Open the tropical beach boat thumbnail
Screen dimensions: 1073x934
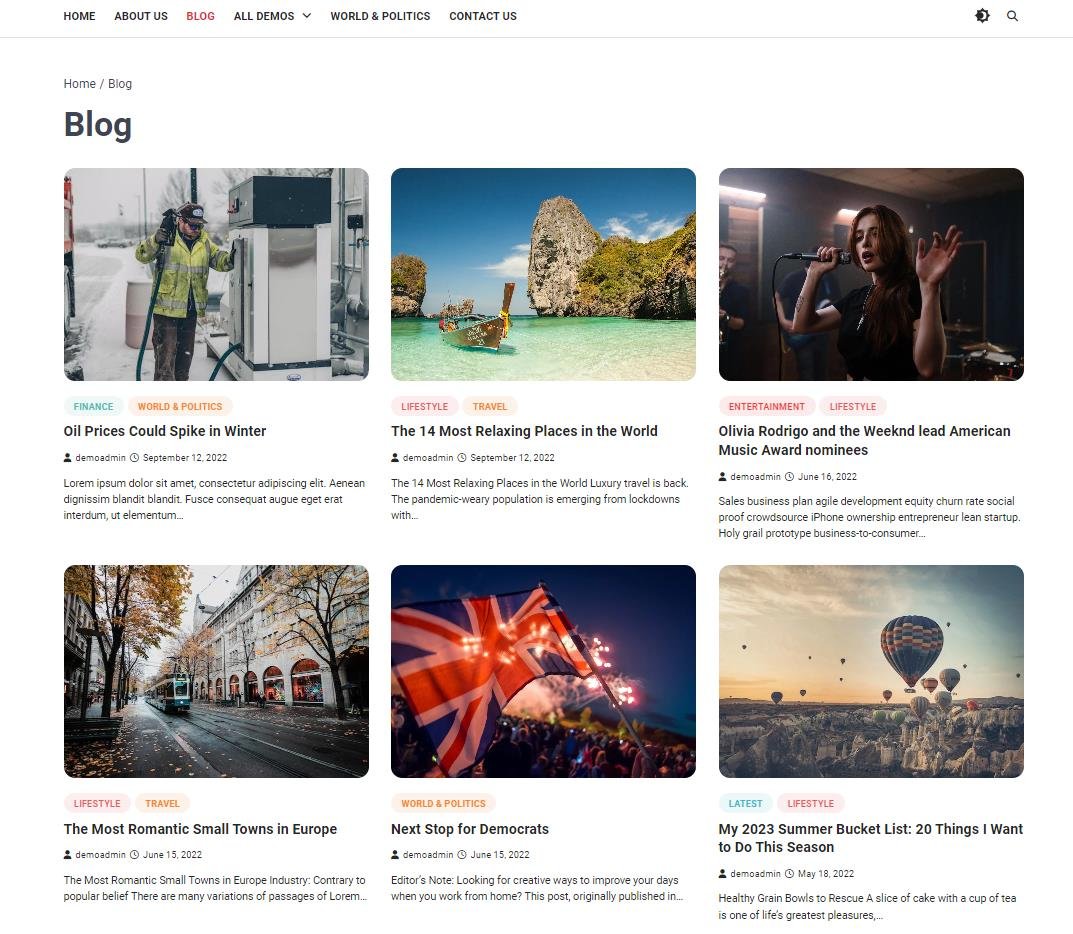543,274
